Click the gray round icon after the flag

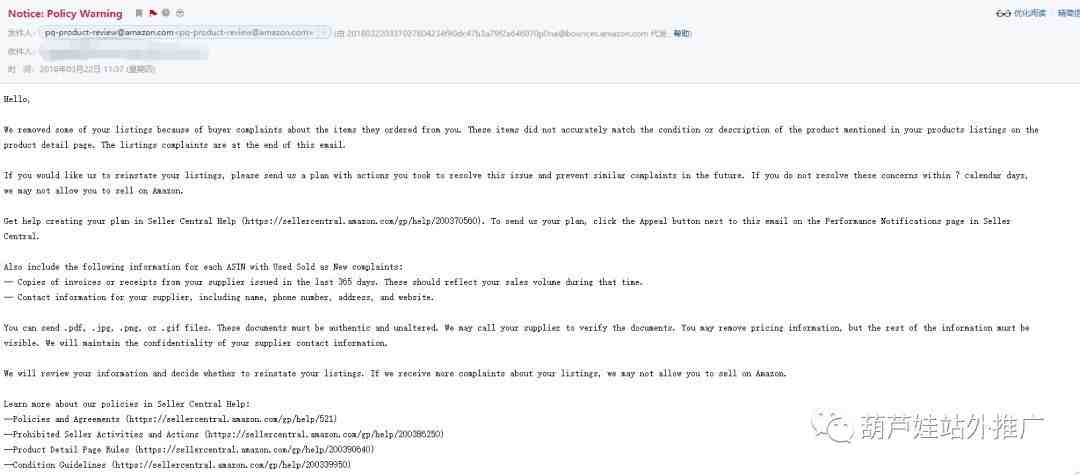tap(166, 13)
